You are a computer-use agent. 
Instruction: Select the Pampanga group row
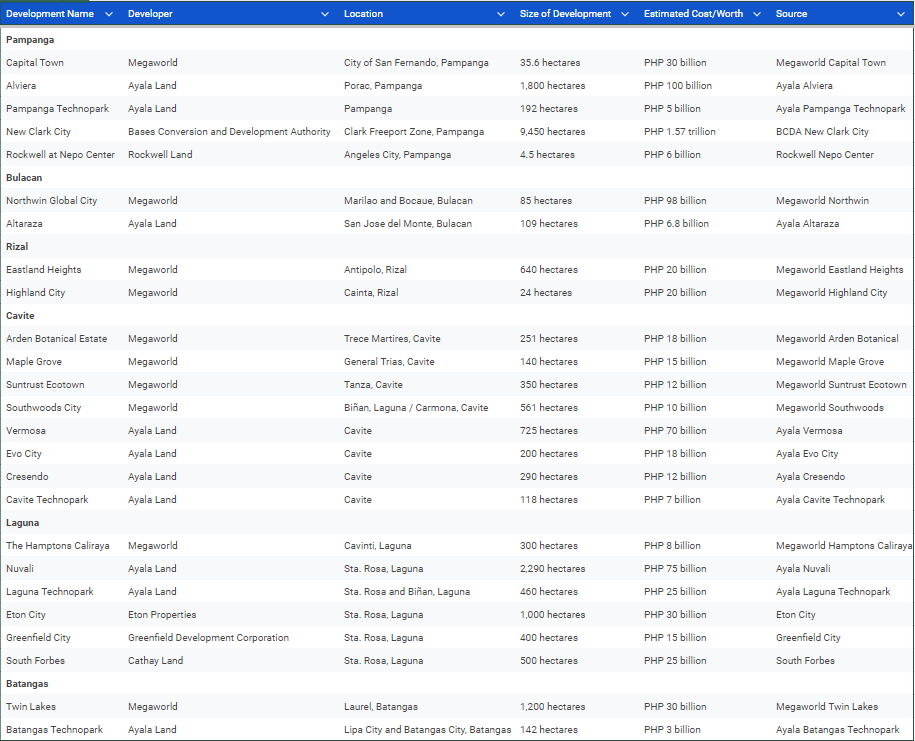coord(457,40)
